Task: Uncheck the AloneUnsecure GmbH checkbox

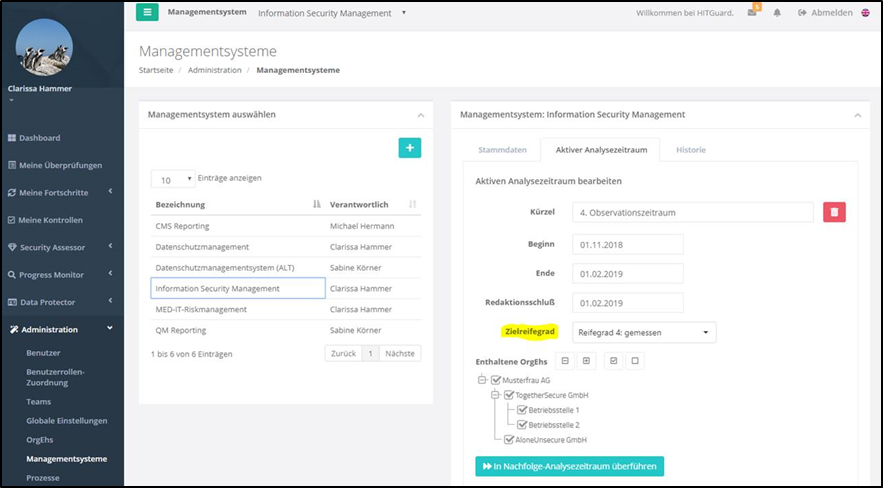Action: [x=508, y=439]
